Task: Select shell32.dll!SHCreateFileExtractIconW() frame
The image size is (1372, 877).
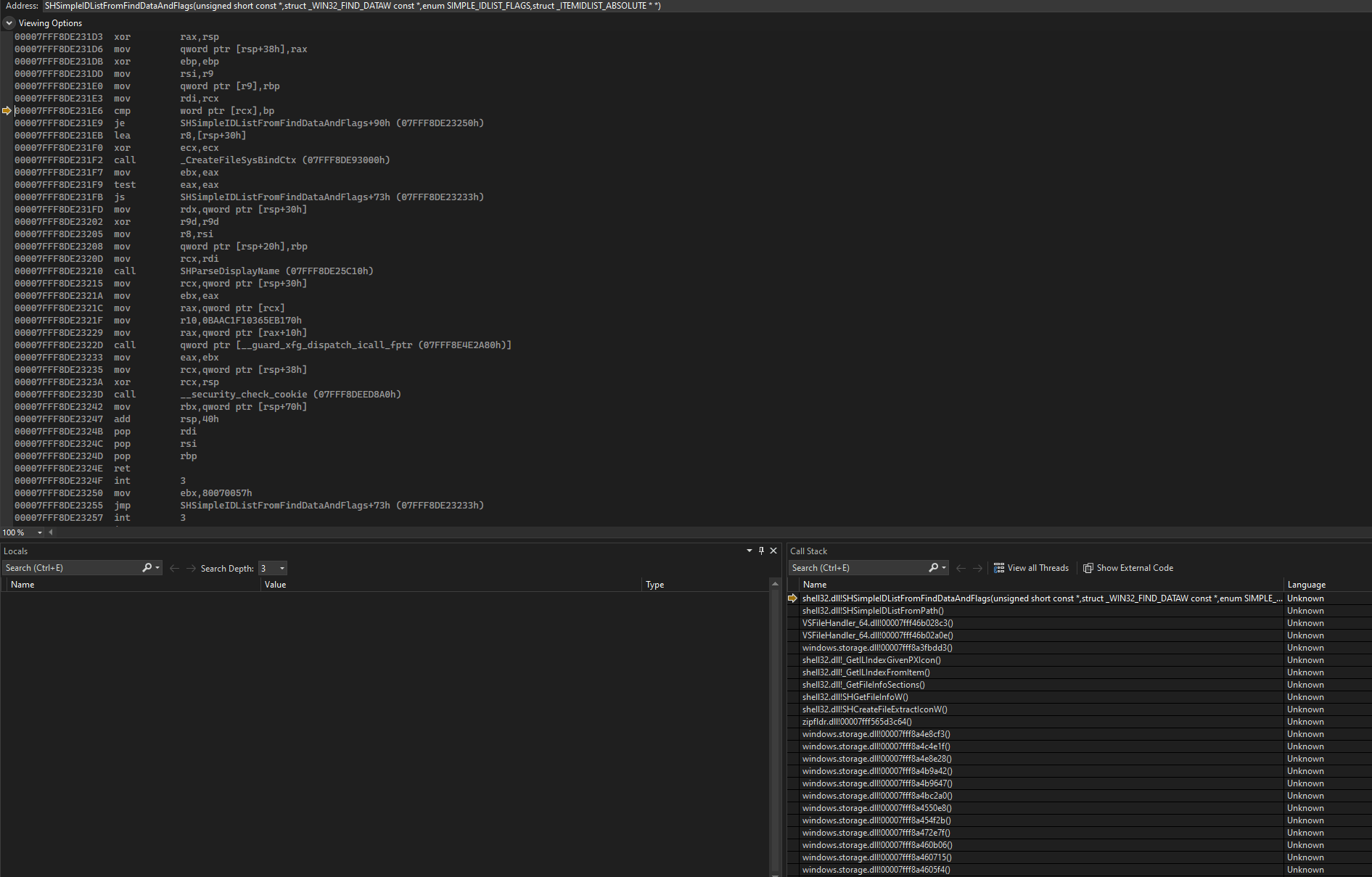Action: (874, 709)
